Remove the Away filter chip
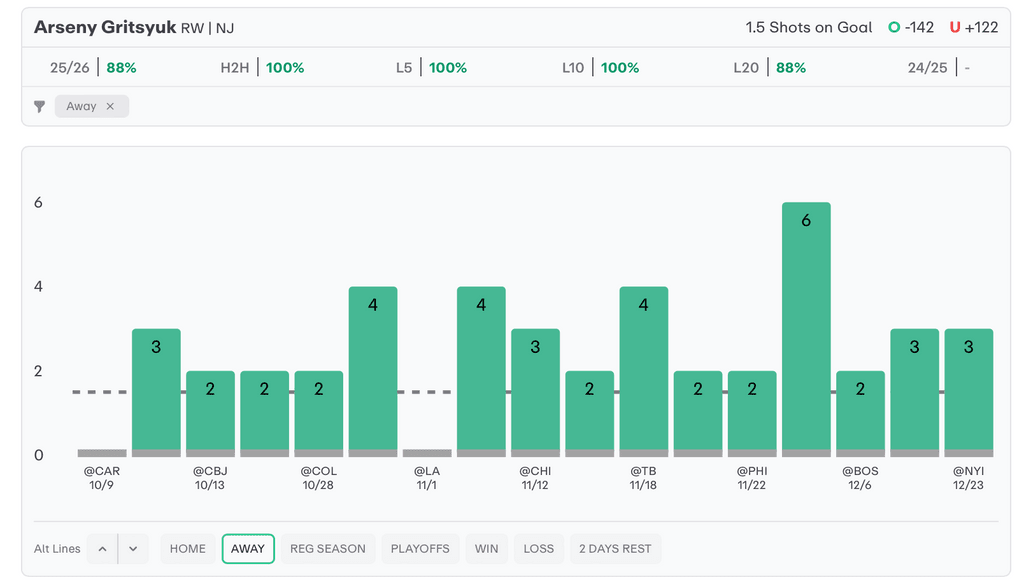 110,106
